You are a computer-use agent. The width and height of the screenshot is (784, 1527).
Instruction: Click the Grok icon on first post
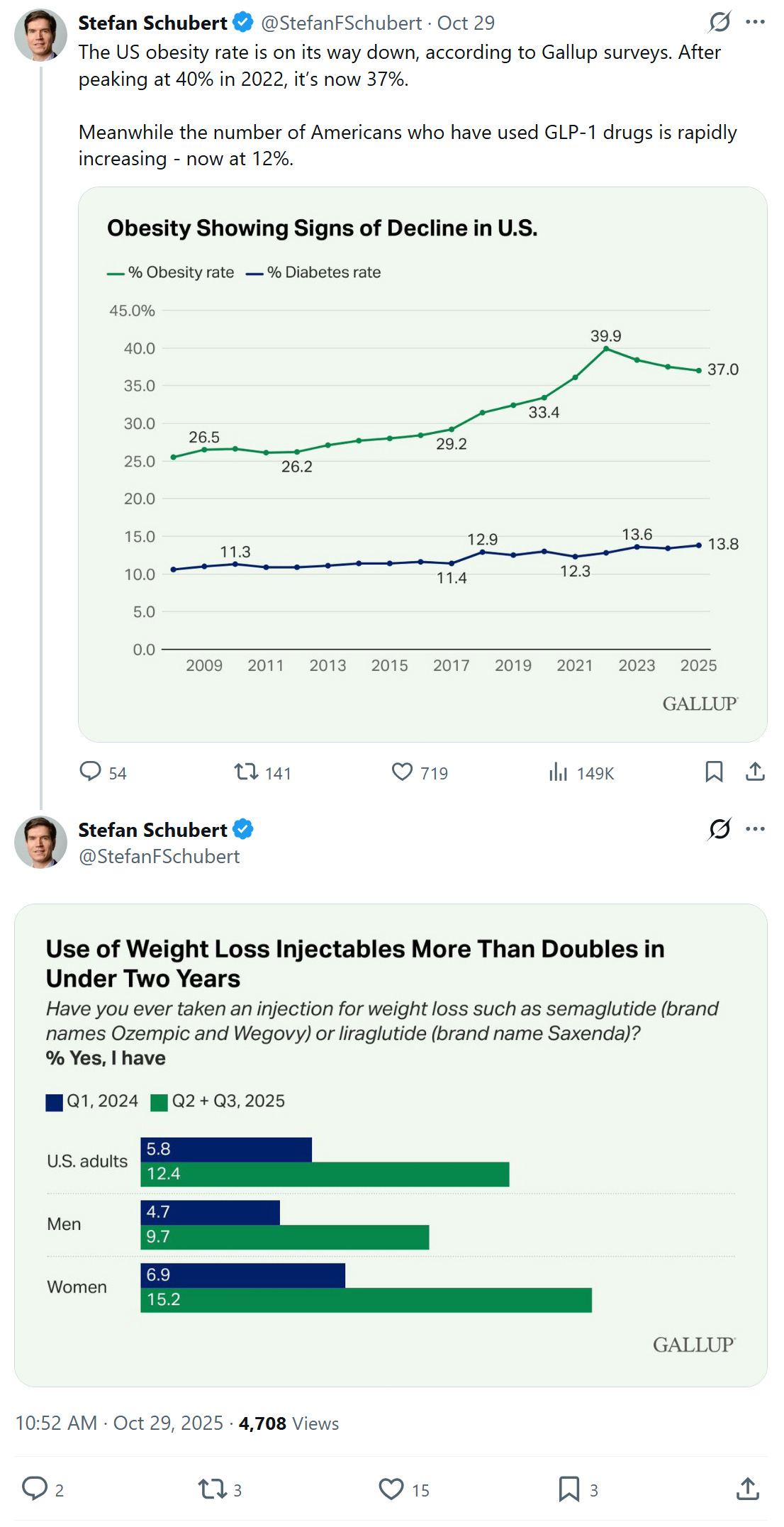click(x=719, y=23)
